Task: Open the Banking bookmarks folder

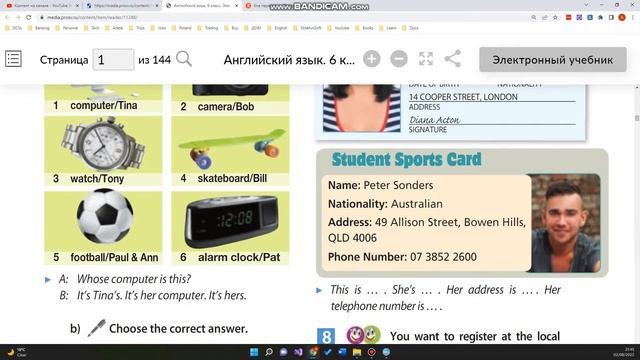Action: coord(39,28)
